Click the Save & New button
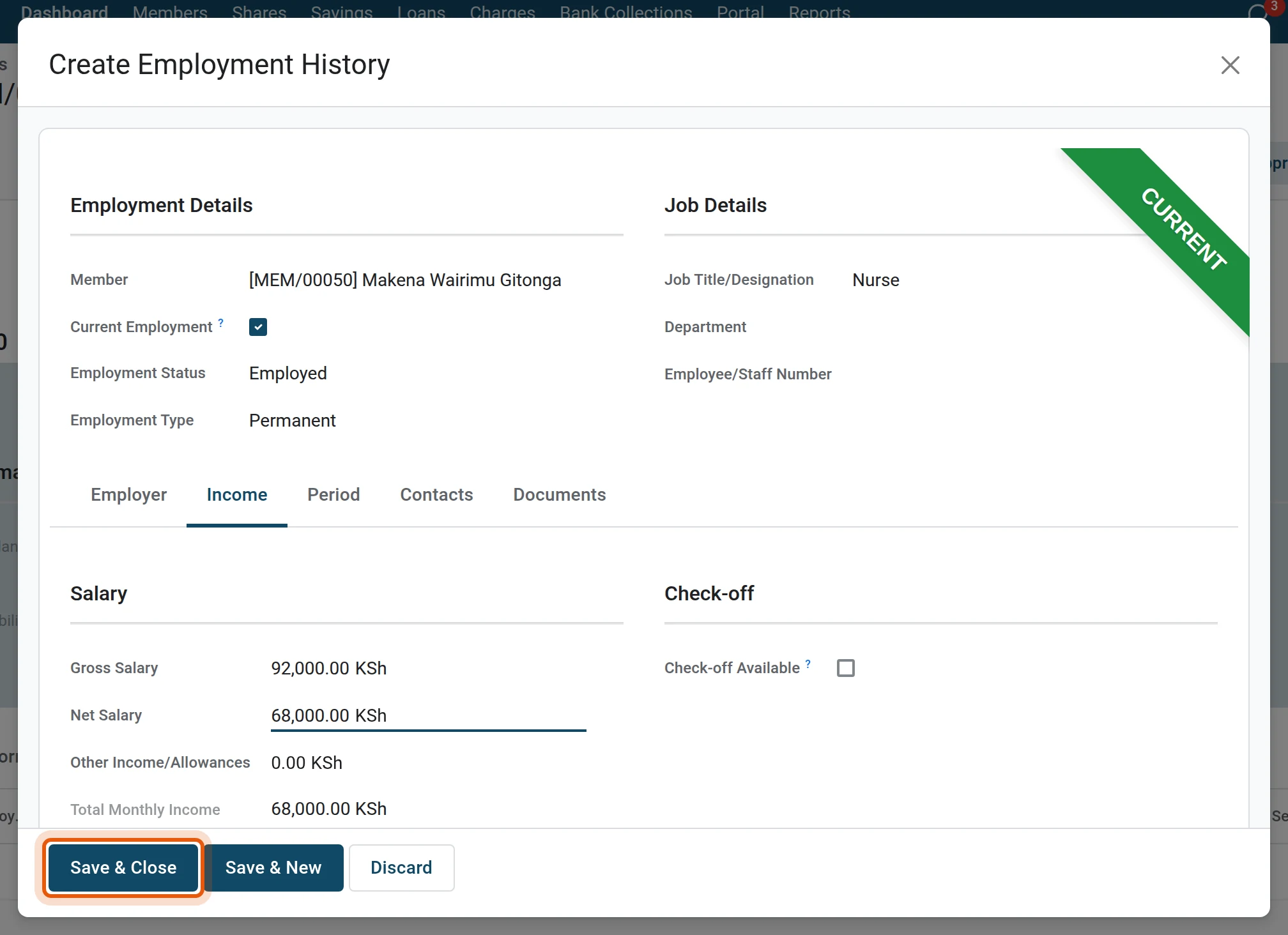This screenshot has height=935, width=1288. pyautogui.click(x=273, y=868)
